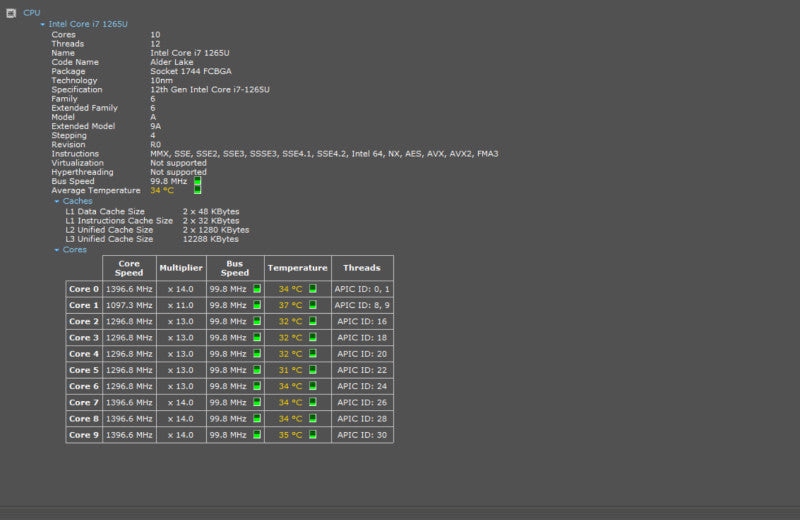Click Core 7 temperature graph icon
The height and width of the screenshot is (520, 800).
tap(313, 402)
